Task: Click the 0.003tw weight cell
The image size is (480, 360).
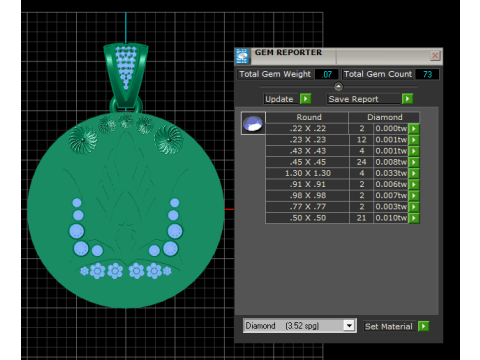Action: [x=391, y=207]
